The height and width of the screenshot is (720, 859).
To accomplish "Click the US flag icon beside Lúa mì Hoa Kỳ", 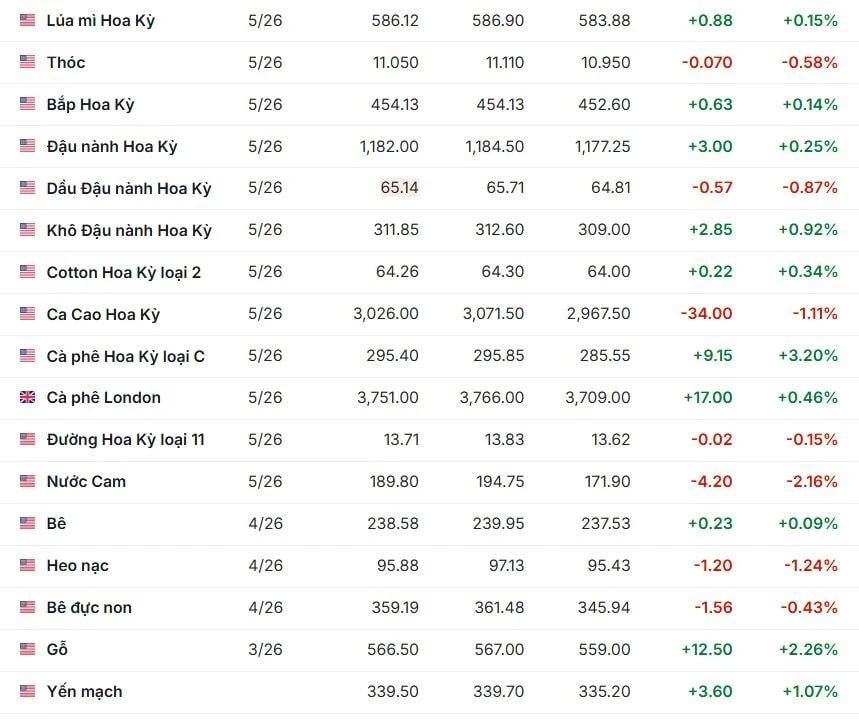I will point(27,20).
